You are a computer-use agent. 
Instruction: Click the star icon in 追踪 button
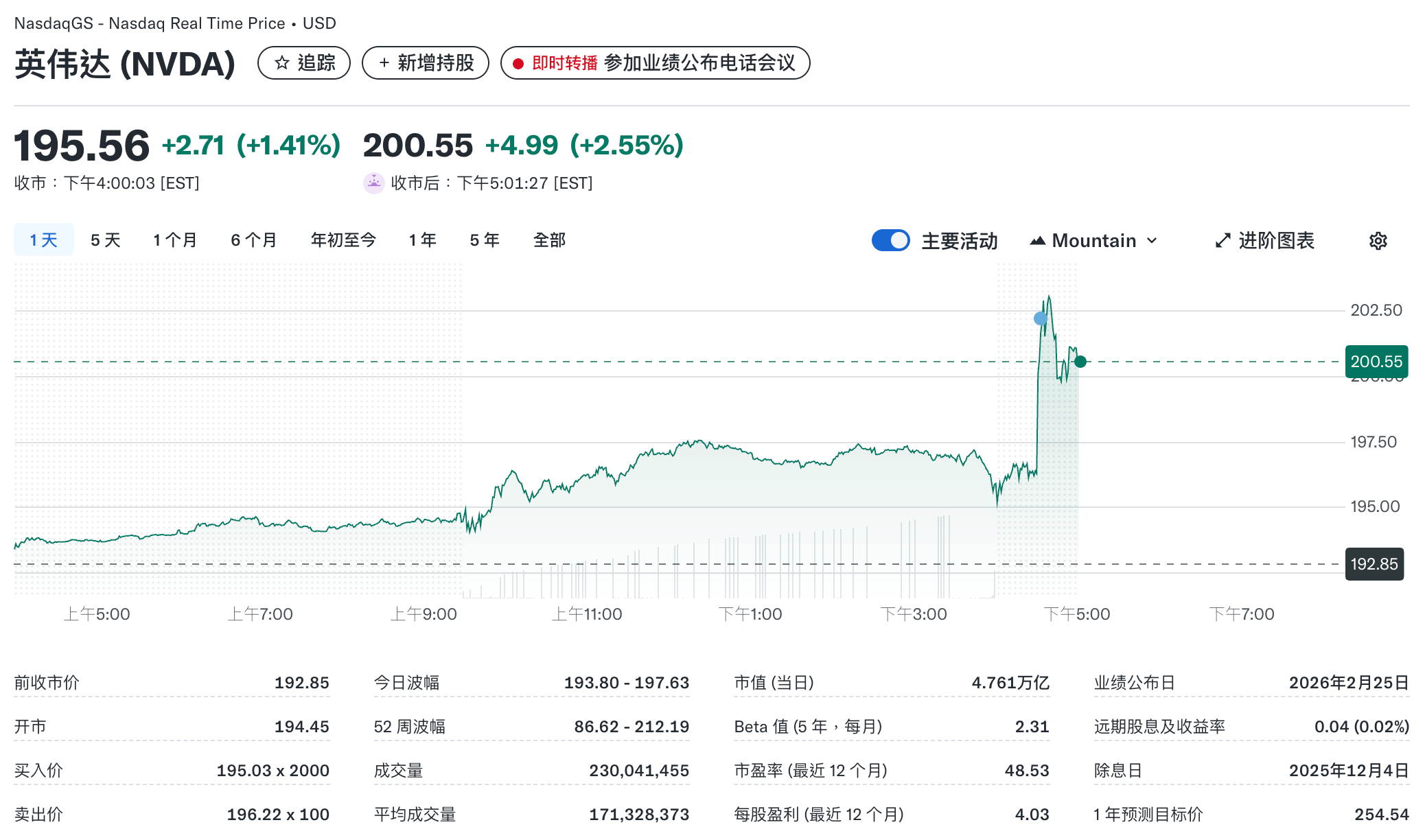[x=281, y=63]
